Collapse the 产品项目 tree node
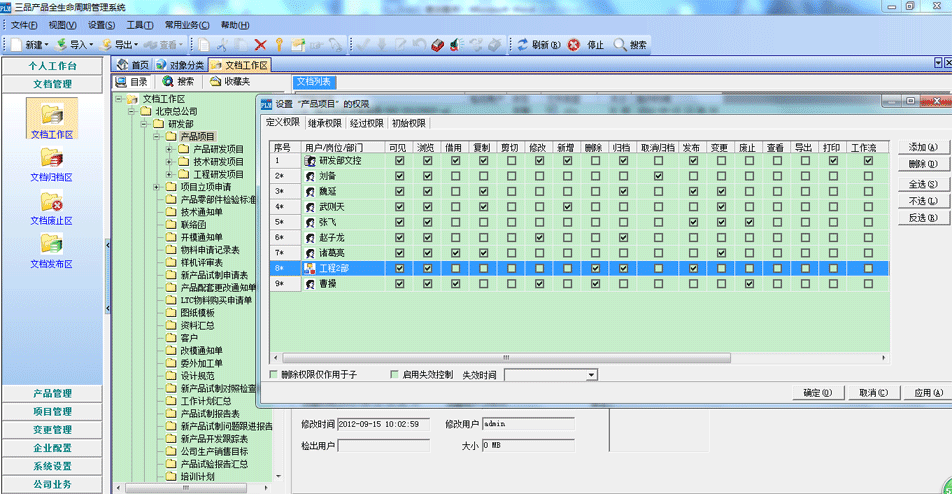Screen dimensions: 952x494 157,136
